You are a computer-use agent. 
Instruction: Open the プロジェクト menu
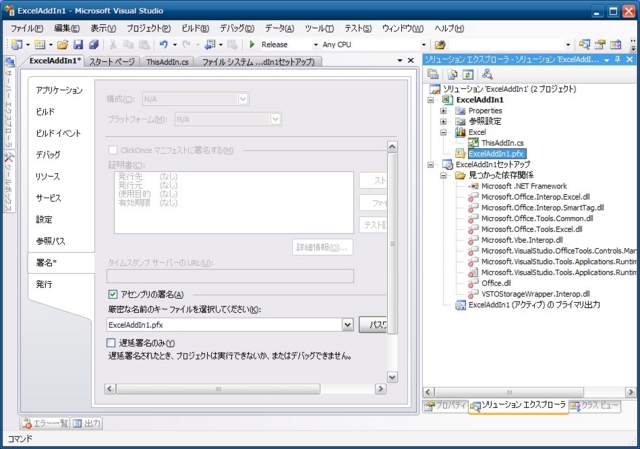point(149,28)
